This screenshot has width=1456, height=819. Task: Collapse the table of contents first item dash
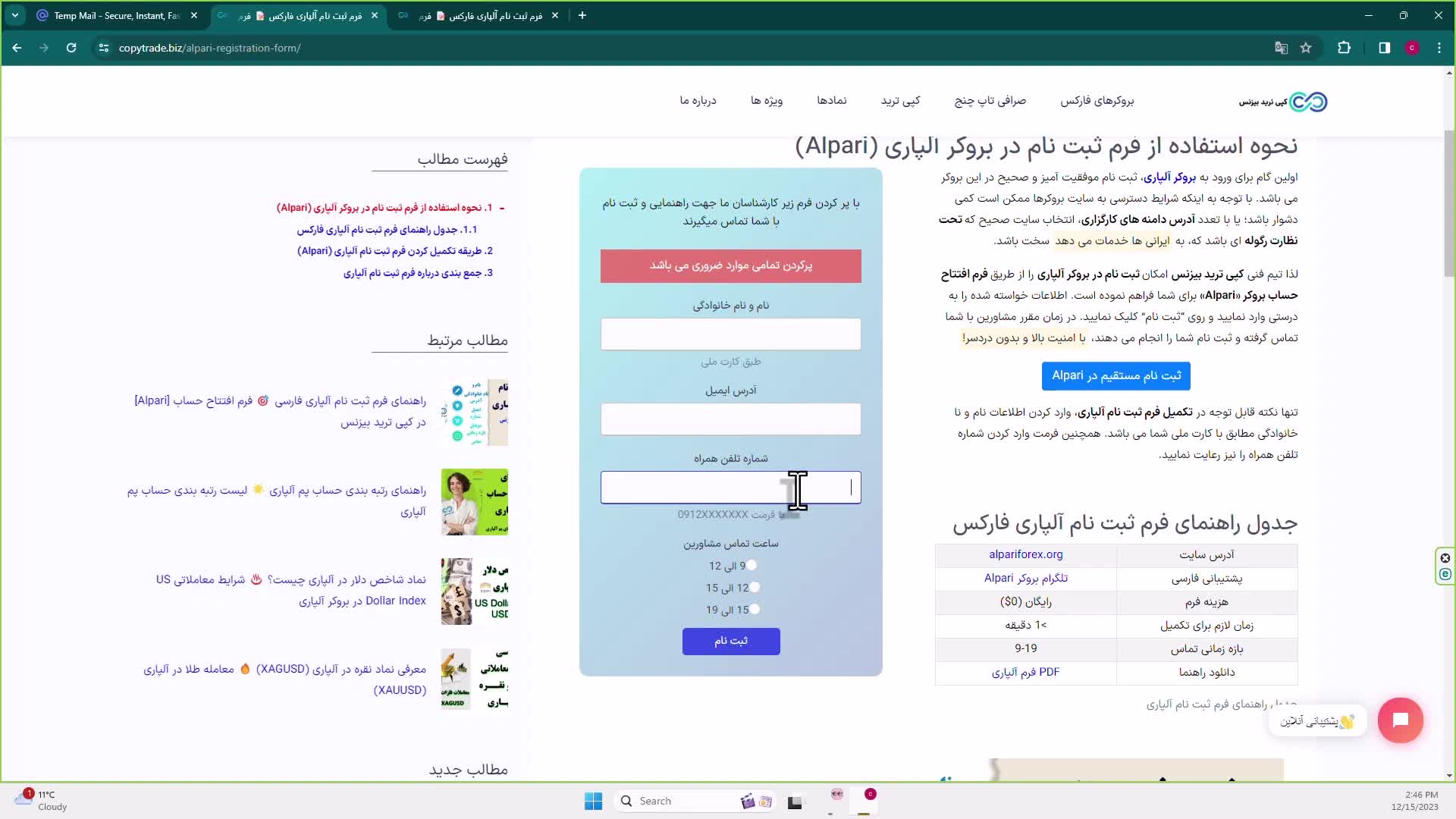502,208
